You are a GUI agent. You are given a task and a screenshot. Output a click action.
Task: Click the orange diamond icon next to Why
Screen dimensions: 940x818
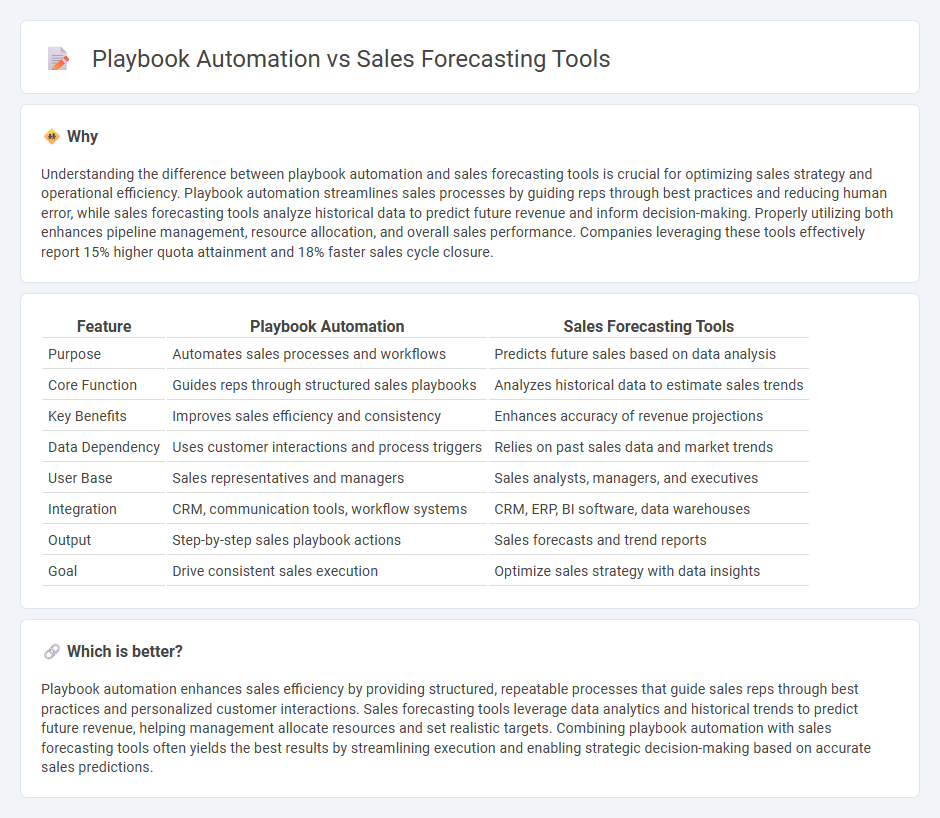point(52,137)
